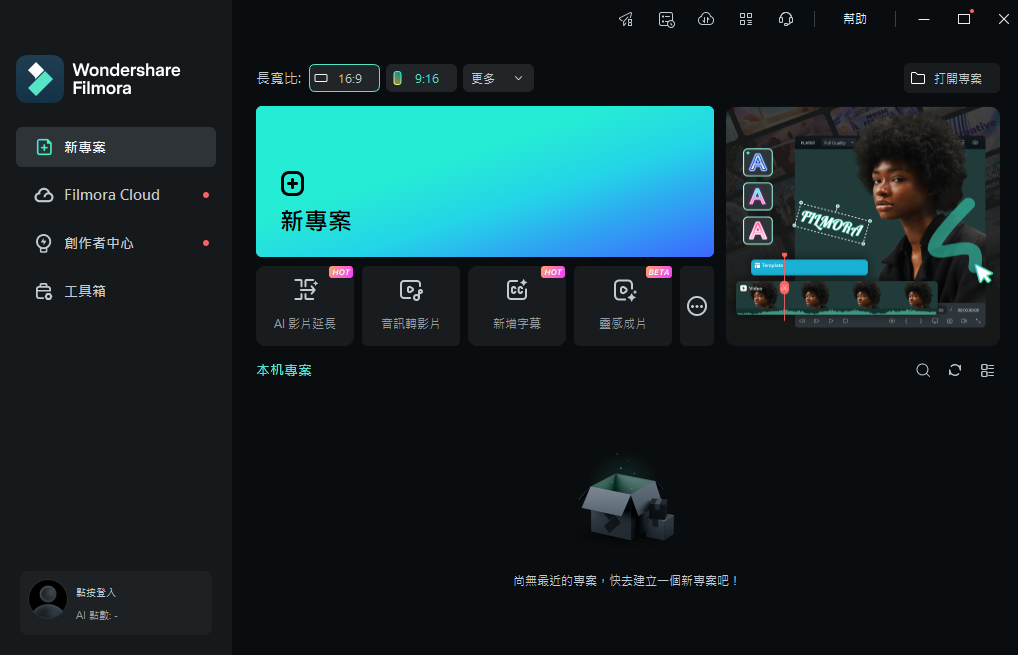1018x655 pixels.
Task: Click the 打開專案 button
Action: coord(951,79)
